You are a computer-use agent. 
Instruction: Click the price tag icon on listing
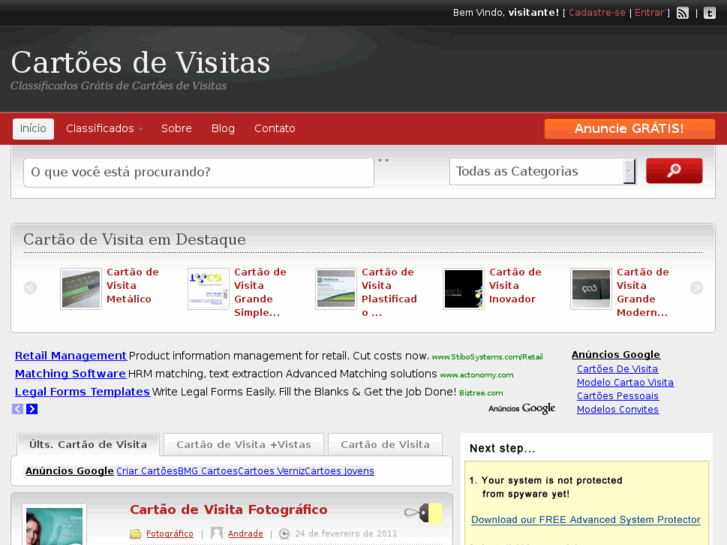point(423,513)
